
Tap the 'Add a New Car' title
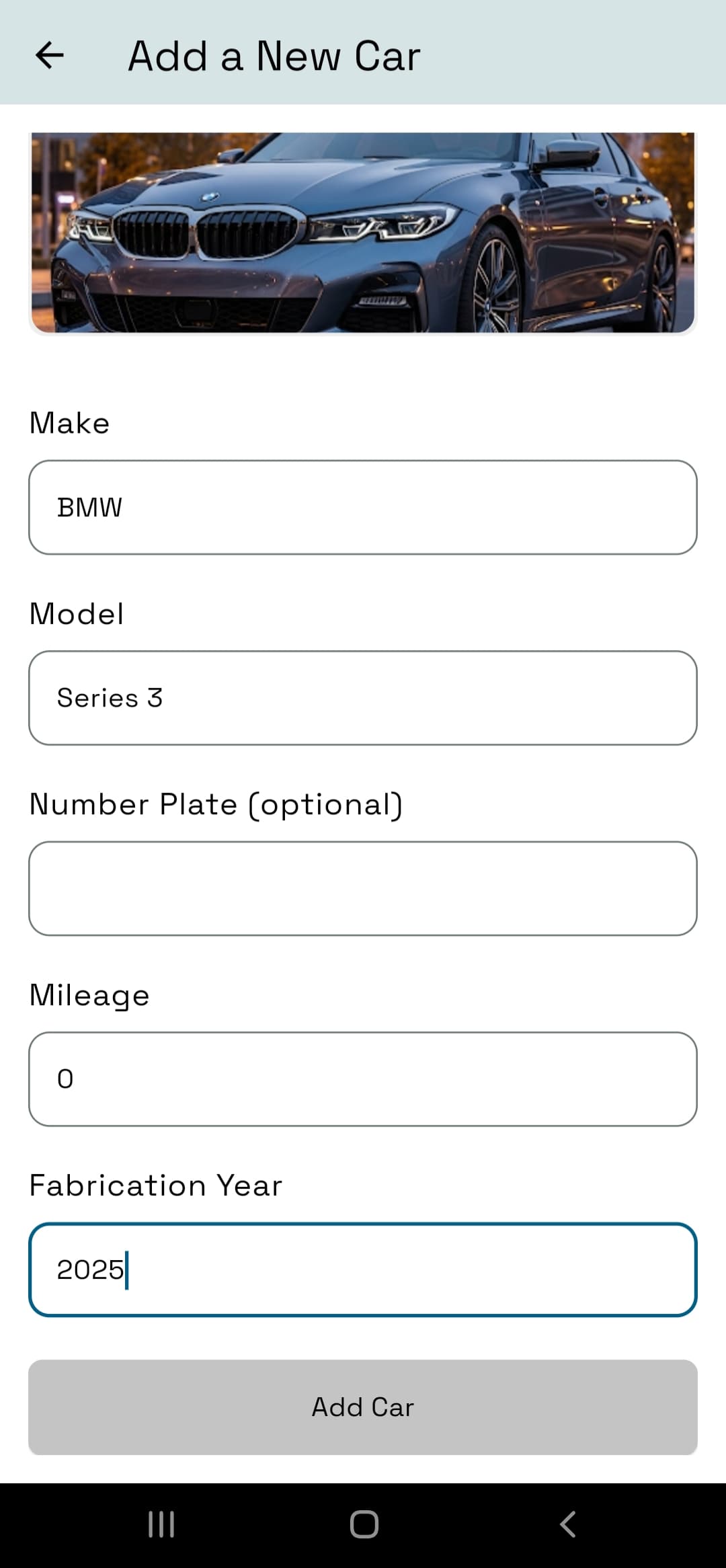click(274, 56)
